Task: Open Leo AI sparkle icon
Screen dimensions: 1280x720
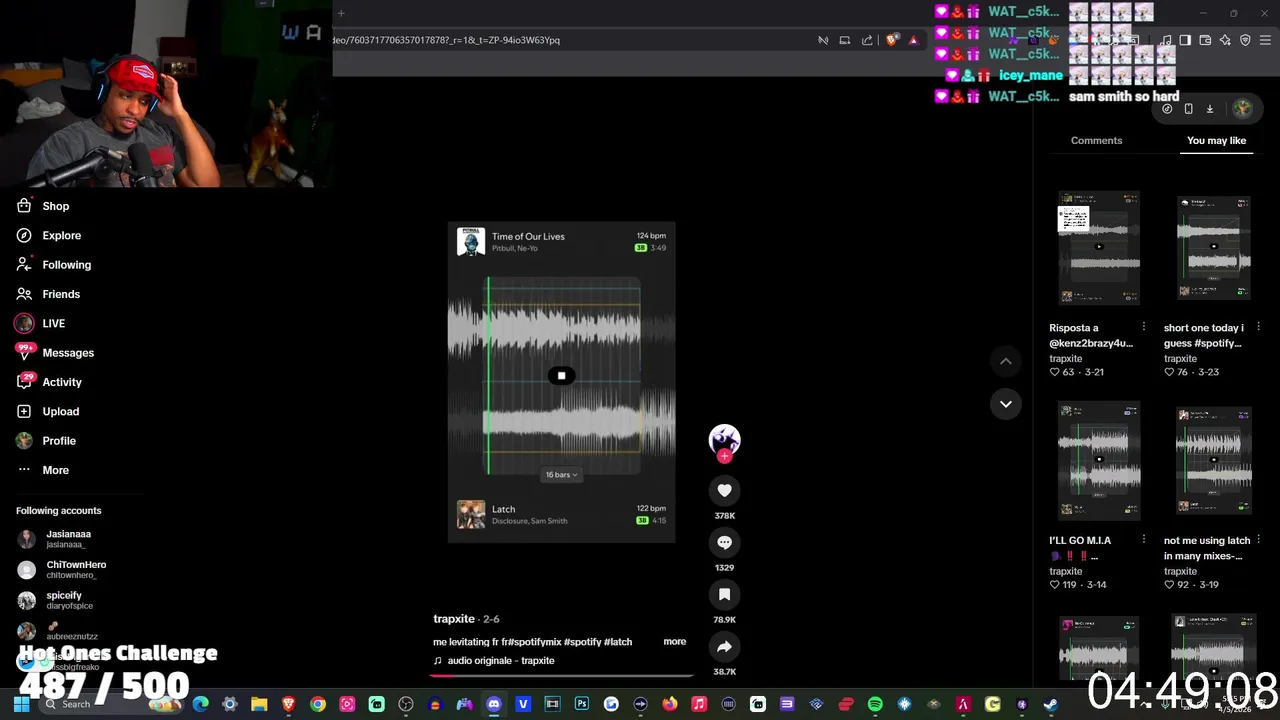Action: coord(1225,40)
